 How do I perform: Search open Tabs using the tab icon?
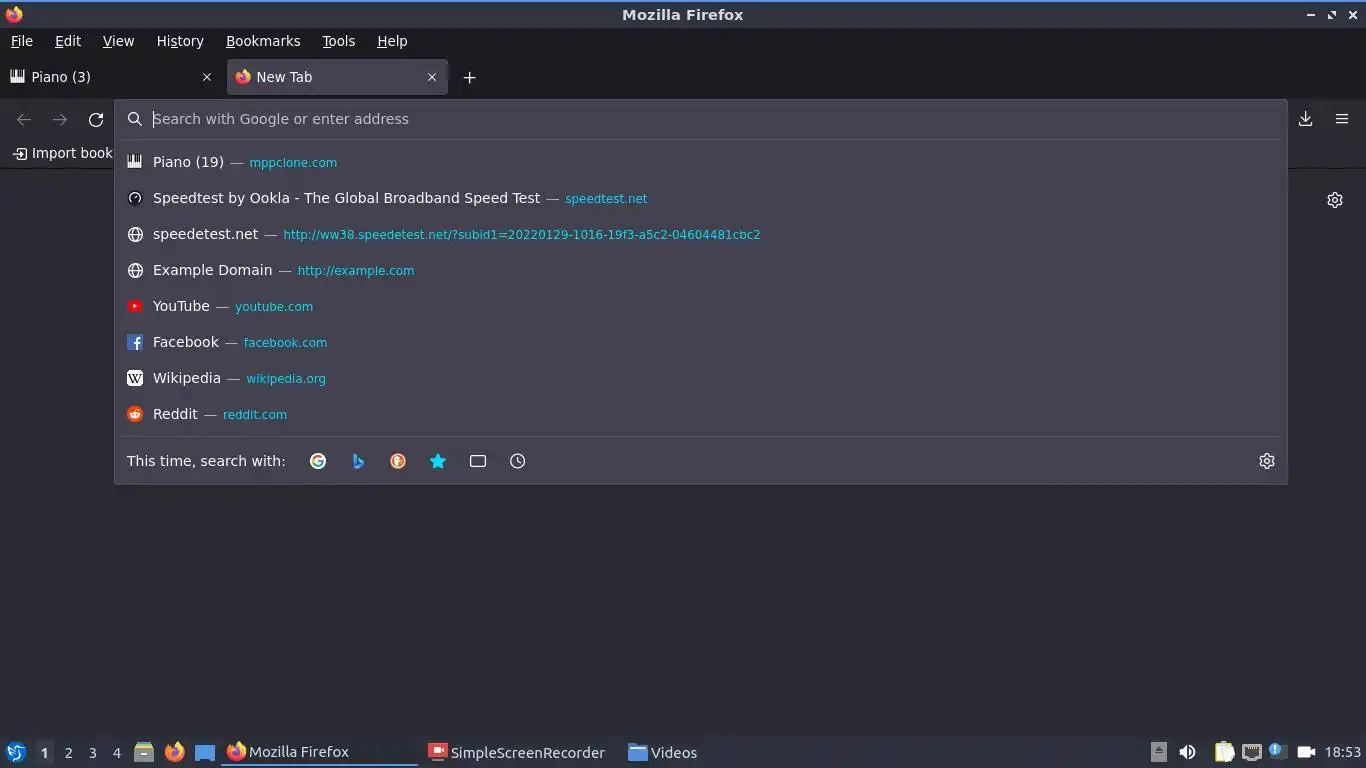click(478, 461)
